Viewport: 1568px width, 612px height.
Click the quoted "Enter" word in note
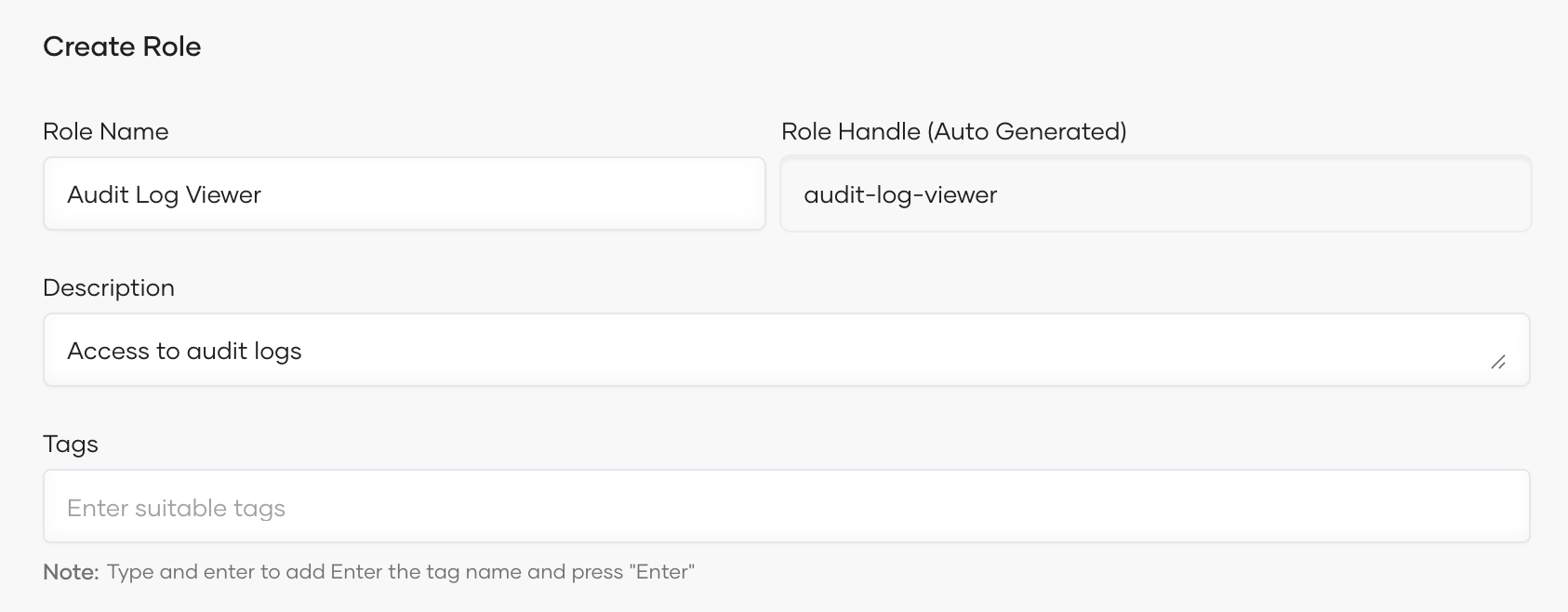(662, 572)
